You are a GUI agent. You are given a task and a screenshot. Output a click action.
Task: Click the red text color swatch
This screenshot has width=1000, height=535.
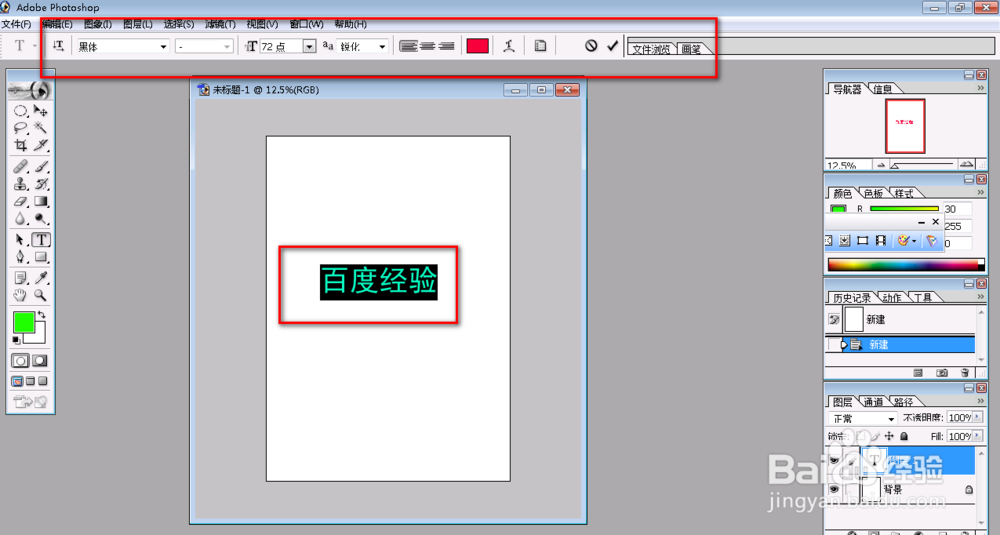click(x=478, y=46)
